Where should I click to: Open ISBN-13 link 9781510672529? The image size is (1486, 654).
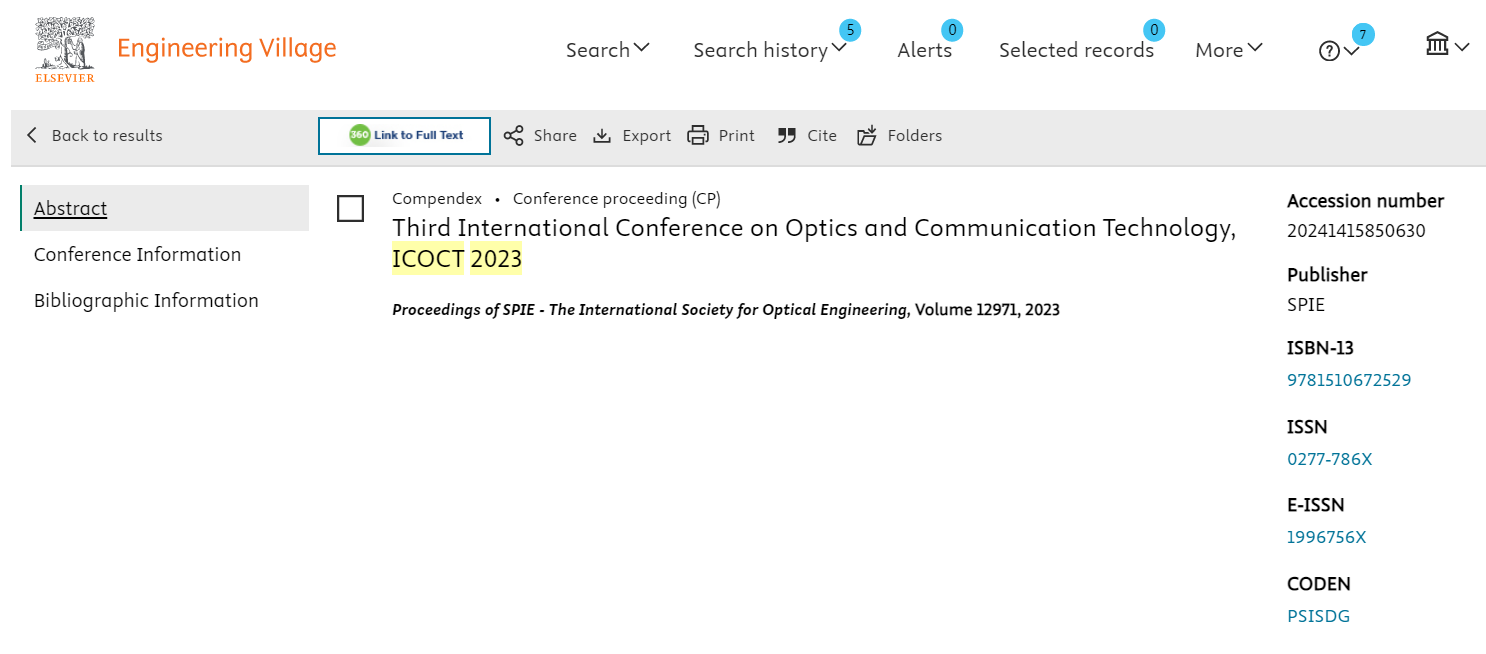[x=1349, y=380]
